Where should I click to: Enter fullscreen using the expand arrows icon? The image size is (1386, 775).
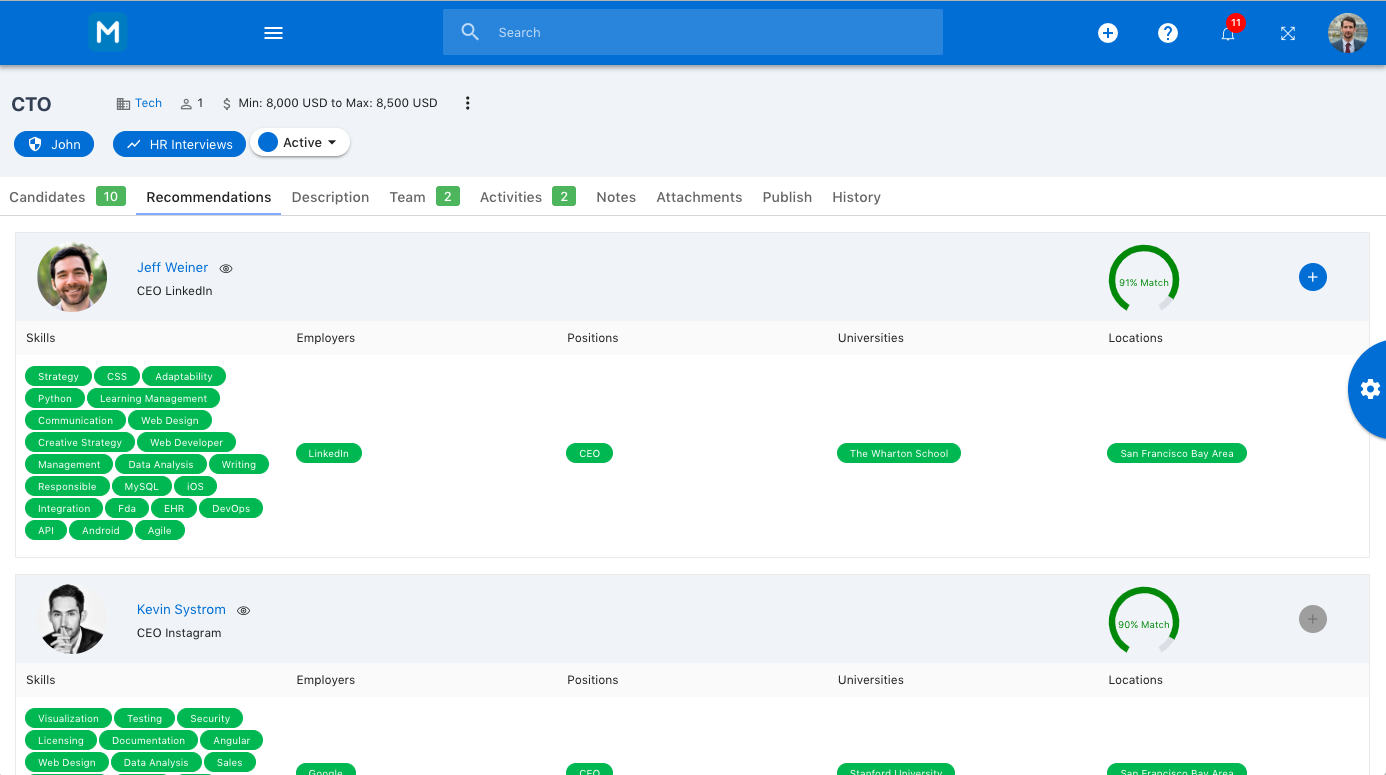[x=1287, y=33]
